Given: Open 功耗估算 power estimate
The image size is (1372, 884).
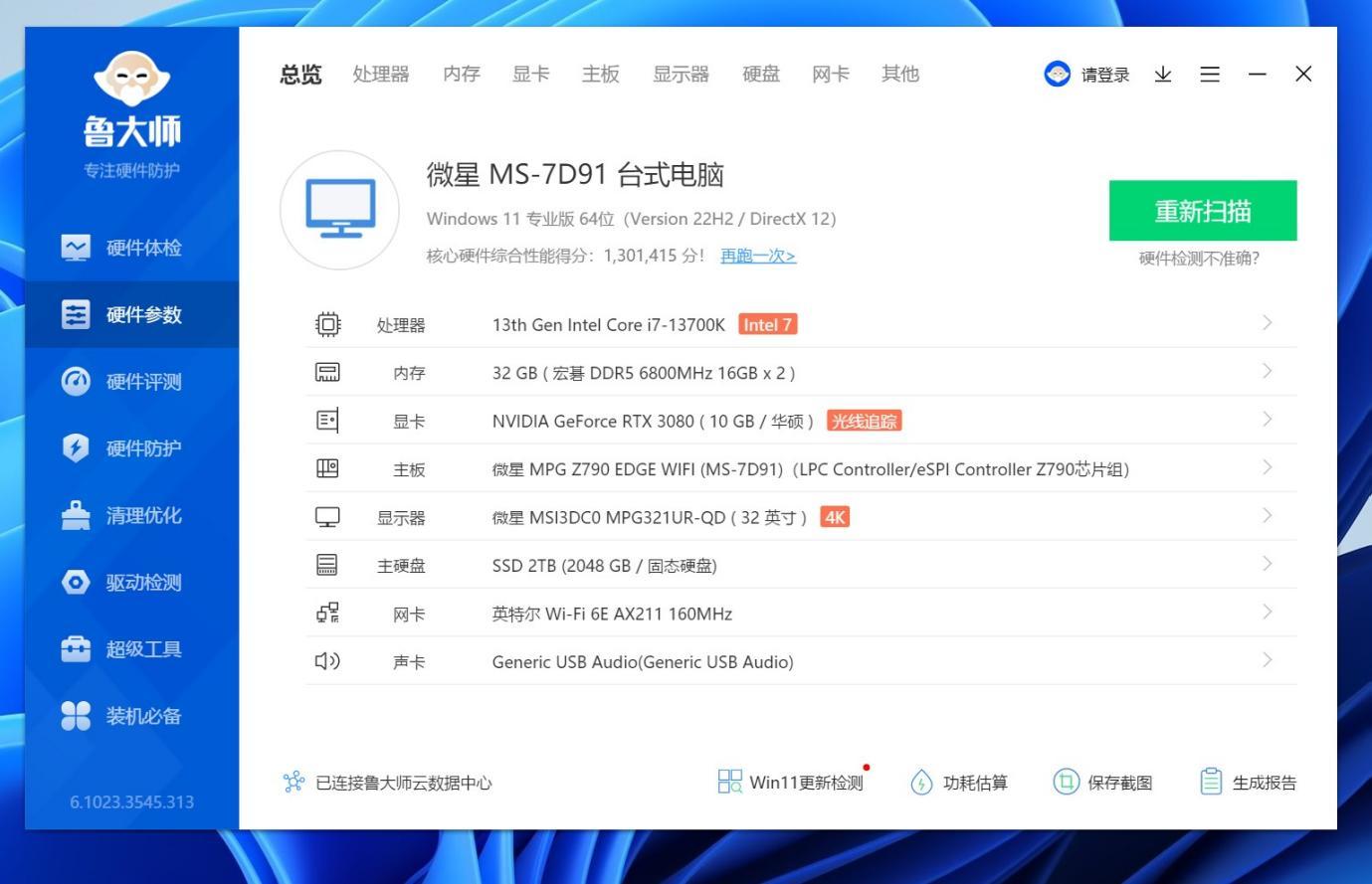Looking at the screenshot, I should [959, 783].
